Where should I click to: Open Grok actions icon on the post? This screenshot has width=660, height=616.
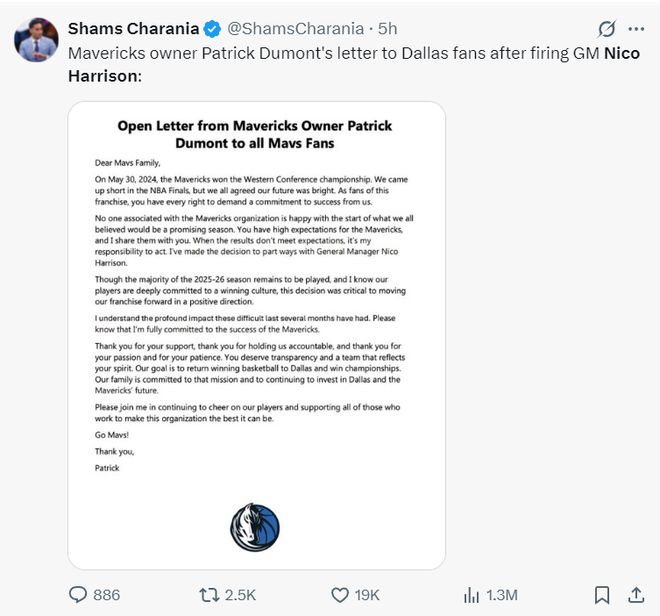pyautogui.click(x=606, y=28)
